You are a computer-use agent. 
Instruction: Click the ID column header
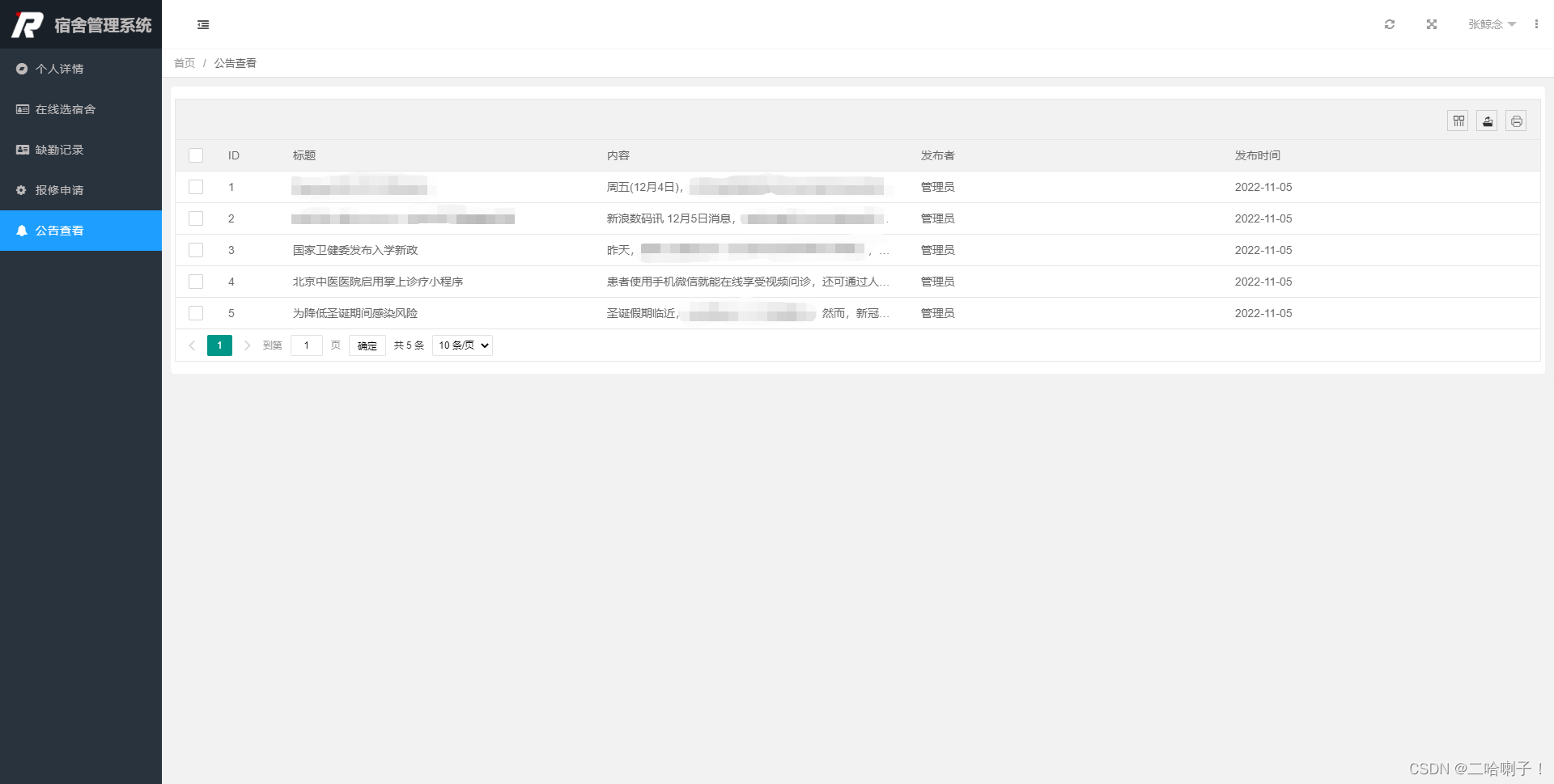[234, 155]
